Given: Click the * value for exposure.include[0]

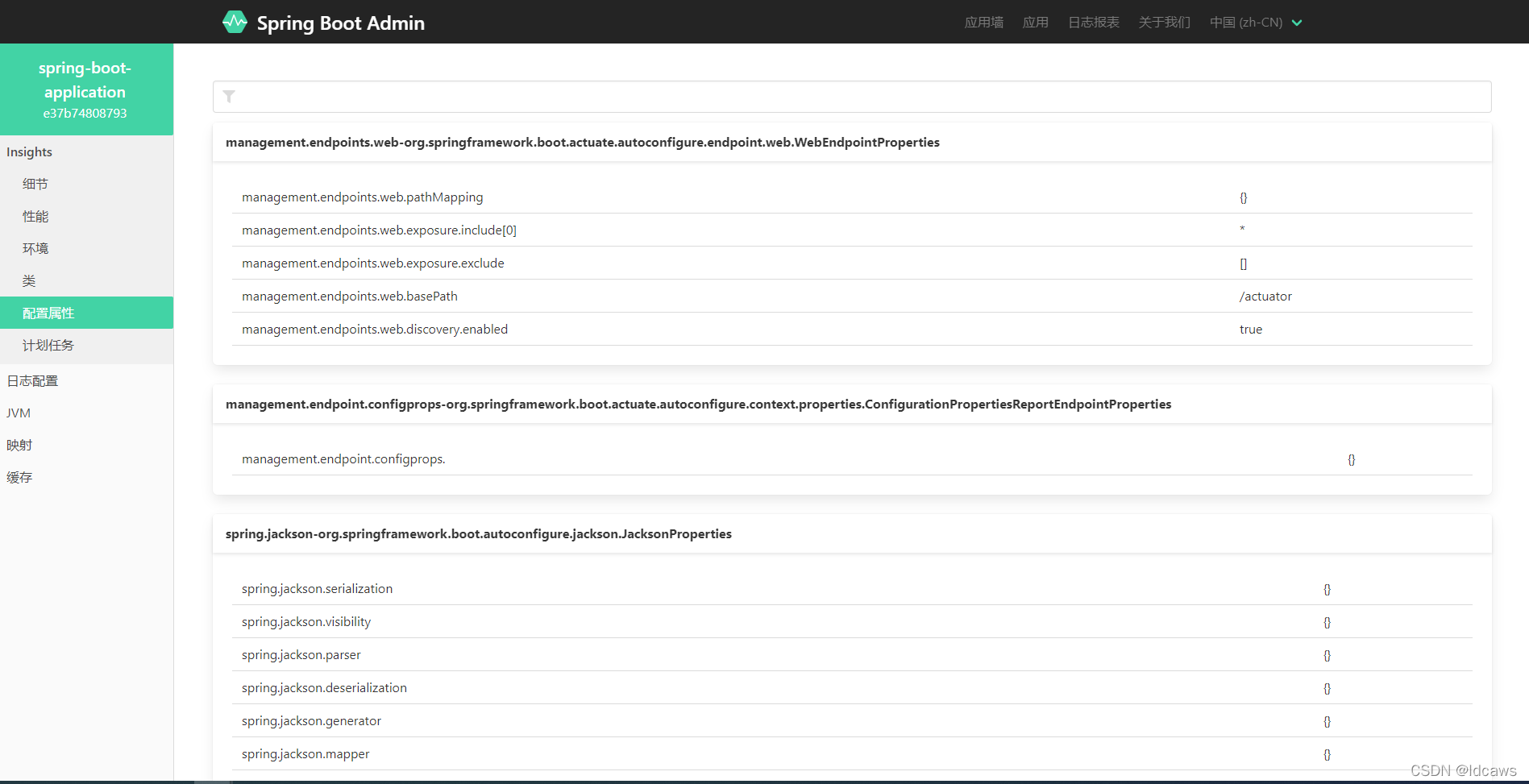Looking at the screenshot, I should click(x=1242, y=230).
